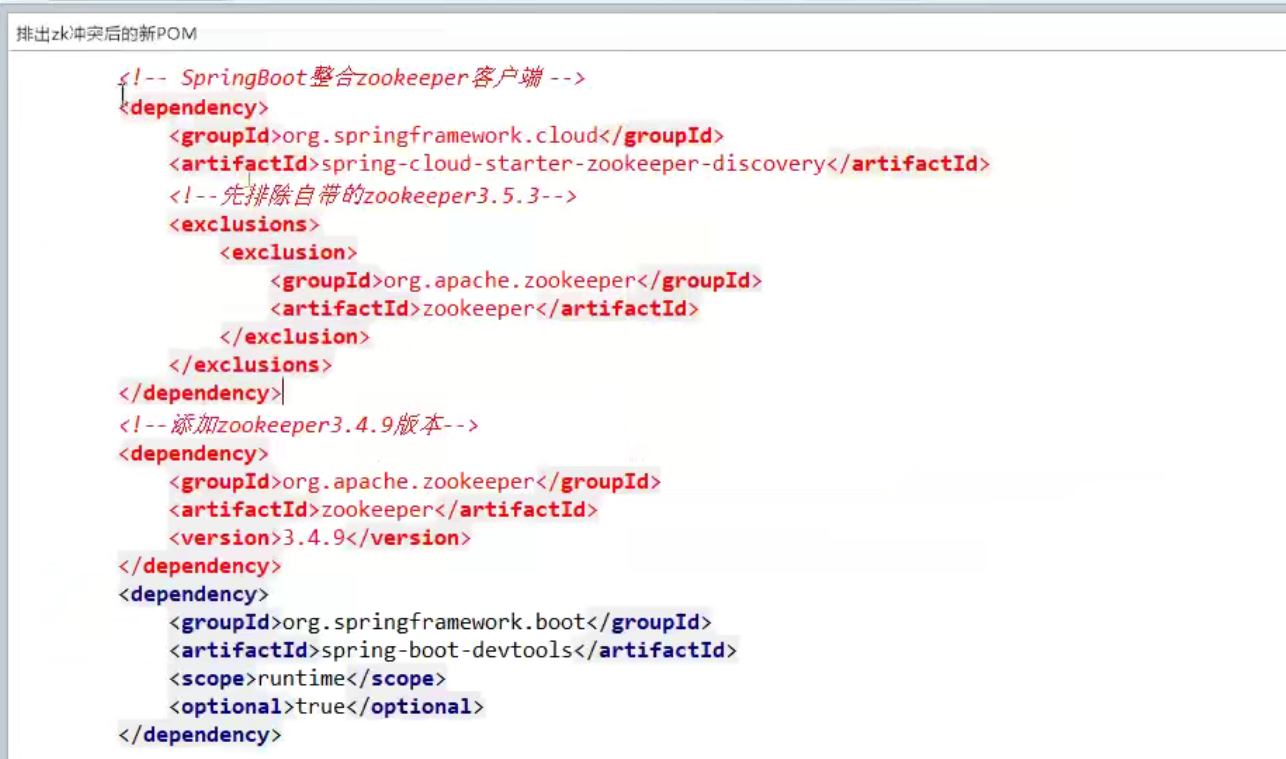This screenshot has width=1286, height=759.
Task: Click the closing </exclusion> tag
Action: pos(294,337)
